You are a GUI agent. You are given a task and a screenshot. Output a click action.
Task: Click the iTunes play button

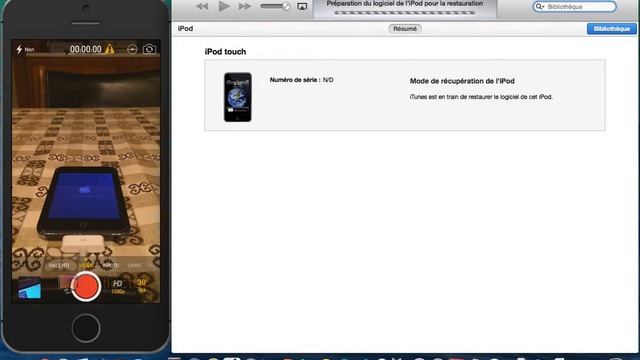(x=224, y=6)
